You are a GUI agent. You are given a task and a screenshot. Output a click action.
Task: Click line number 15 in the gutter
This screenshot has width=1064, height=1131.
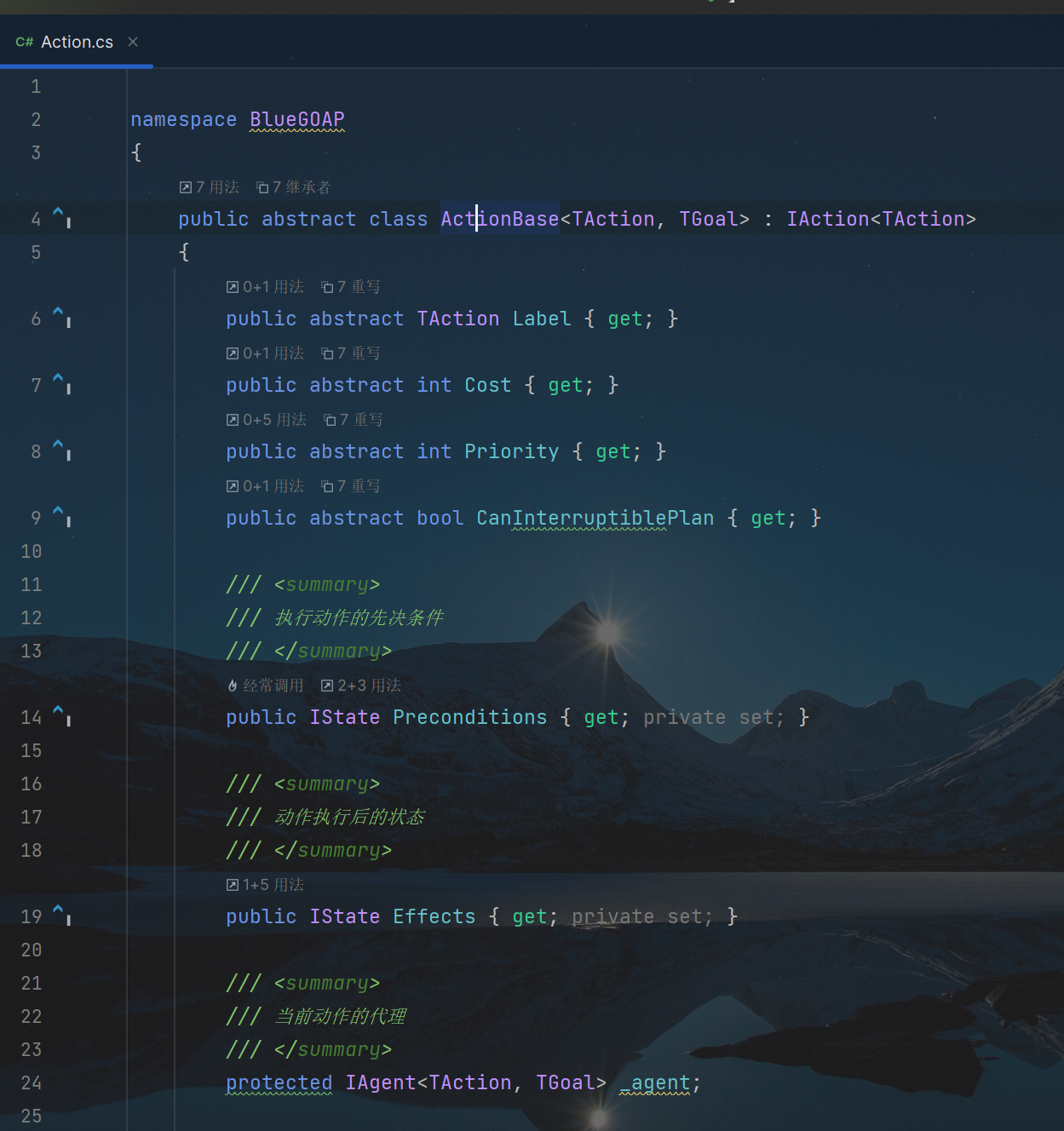[x=32, y=750]
